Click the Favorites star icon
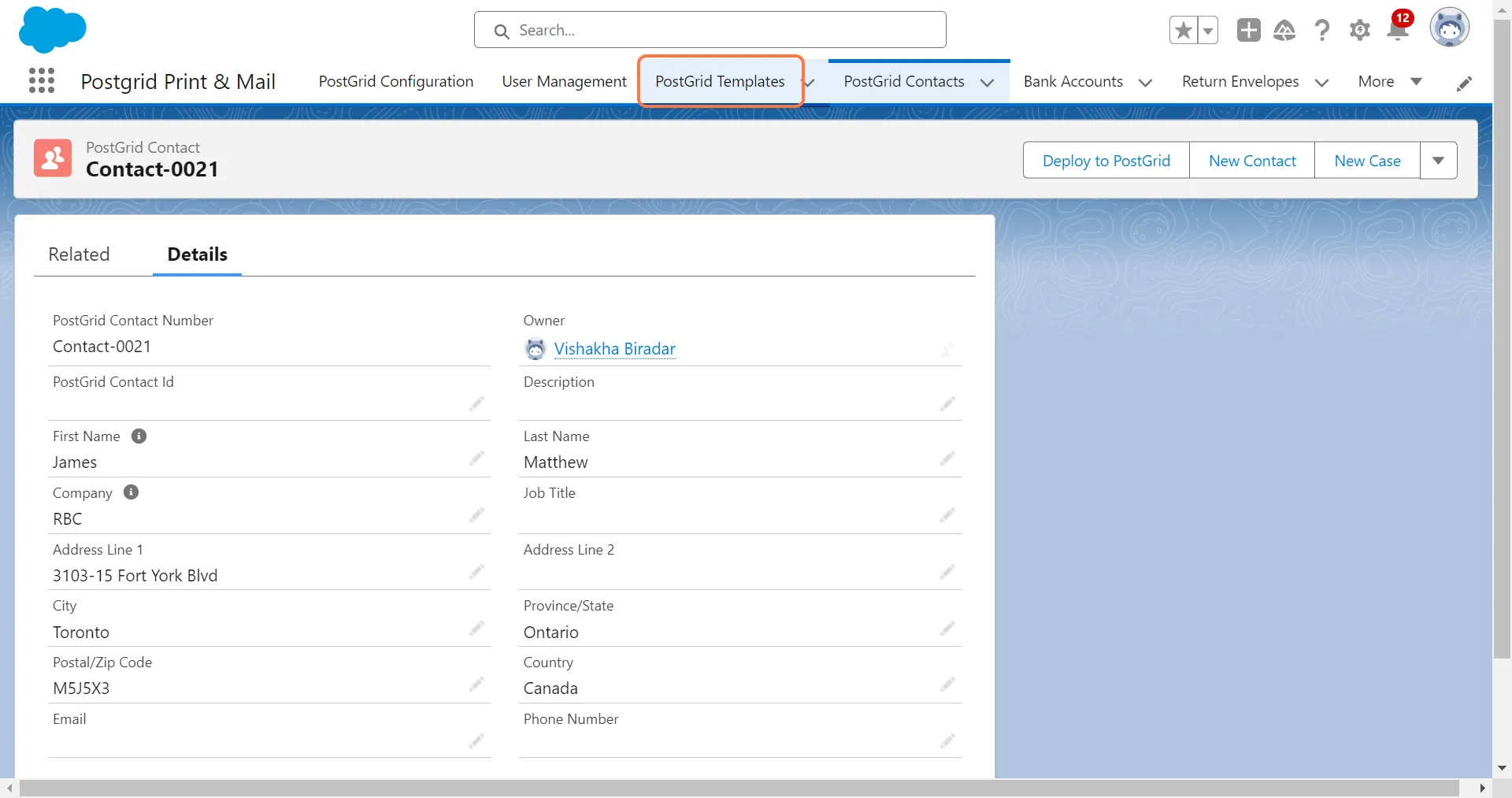Image resolution: width=1512 pixels, height=798 pixels. [x=1183, y=31]
